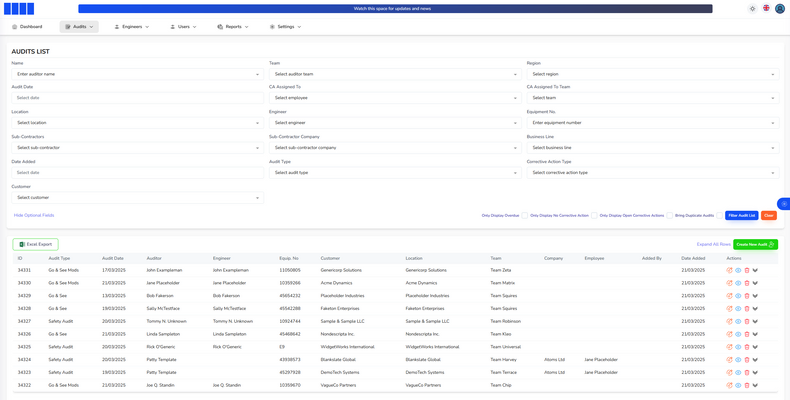Click the Create New Audit button
This screenshot has width=790, height=400.
tap(755, 244)
